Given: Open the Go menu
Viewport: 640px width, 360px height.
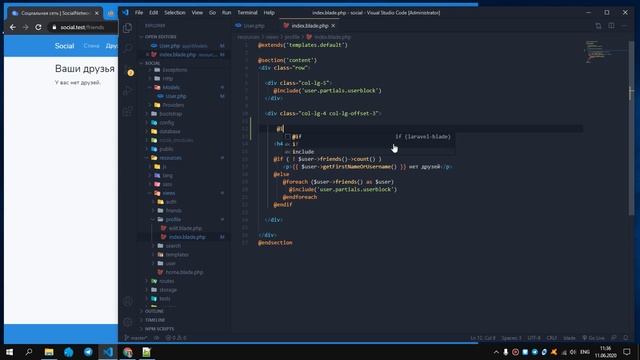Looking at the screenshot, I should click(212, 13).
